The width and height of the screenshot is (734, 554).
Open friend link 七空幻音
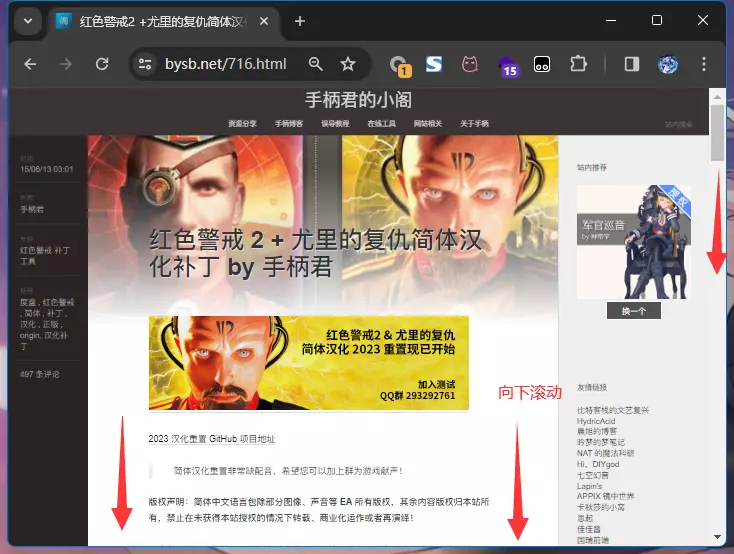click(x=593, y=475)
